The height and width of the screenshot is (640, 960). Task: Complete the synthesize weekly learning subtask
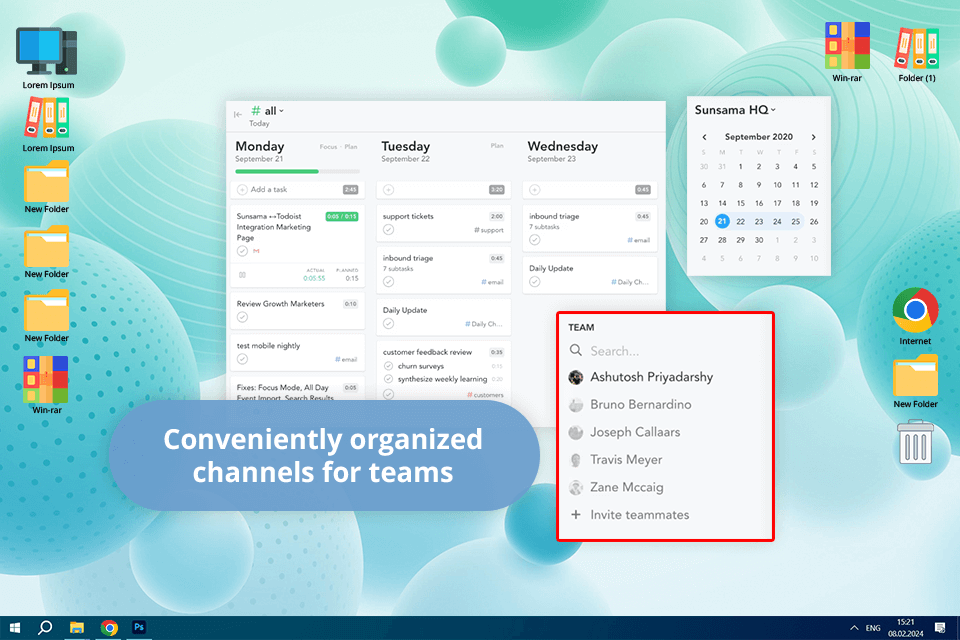(x=388, y=379)
